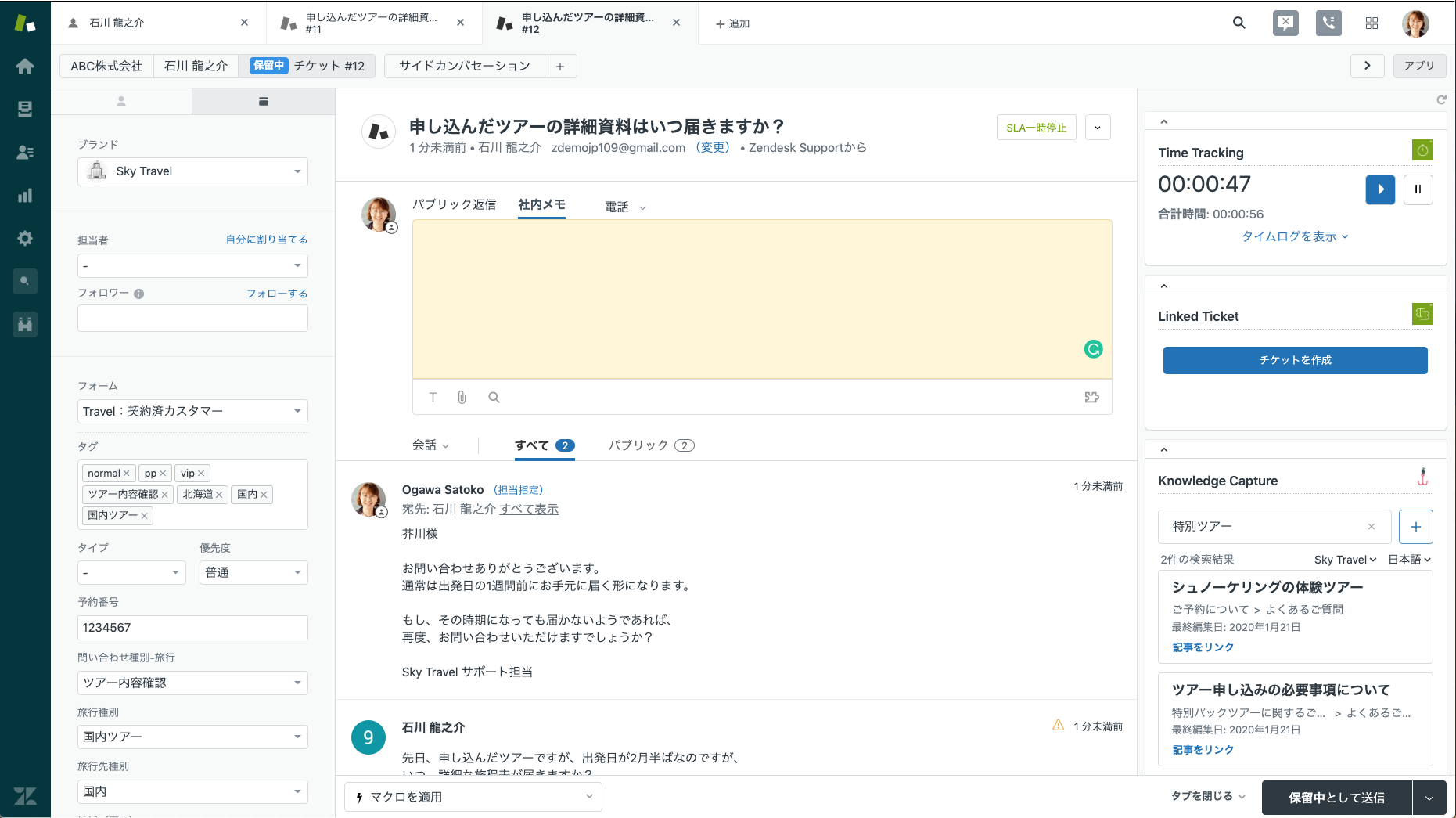Viewport: 1456px width, 818px height.
Task: Switch to ticket #11 tab
Action: (x=365, y=22)
